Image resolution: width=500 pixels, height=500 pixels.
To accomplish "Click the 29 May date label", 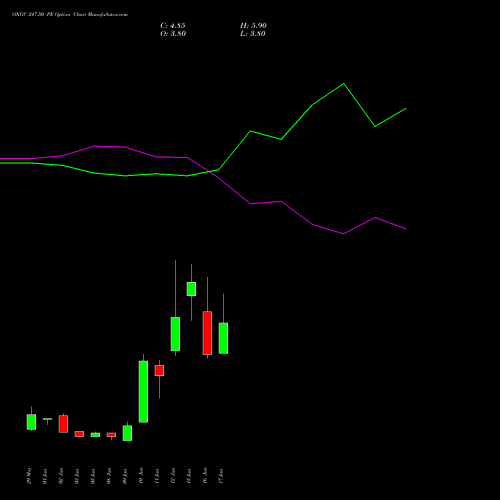I will click(29, 476).
